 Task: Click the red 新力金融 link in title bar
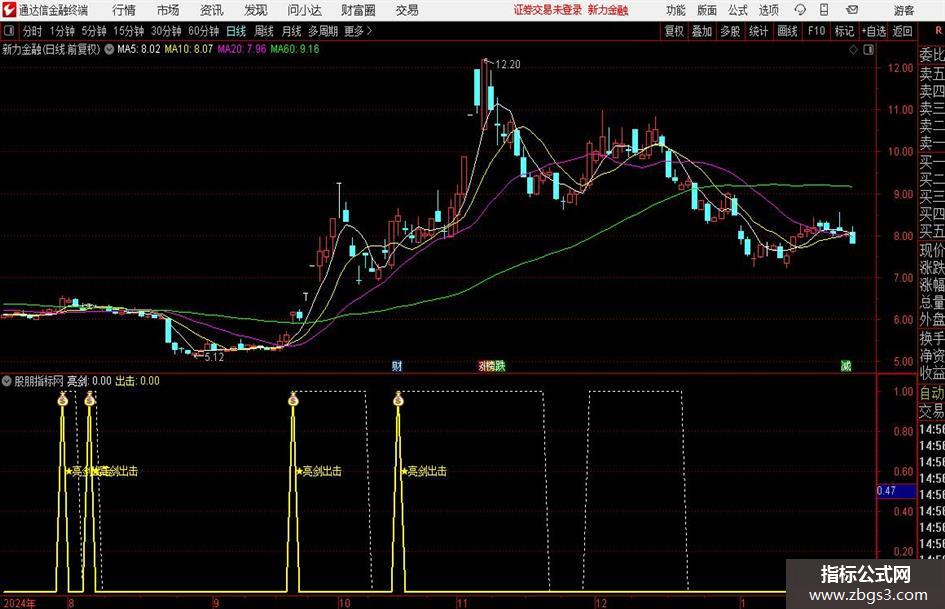(608, 10)
